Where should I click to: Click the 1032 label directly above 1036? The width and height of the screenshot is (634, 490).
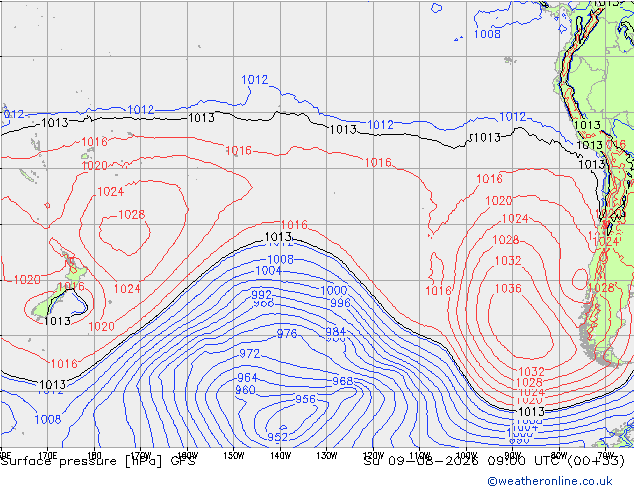click(x=508, y=260)
